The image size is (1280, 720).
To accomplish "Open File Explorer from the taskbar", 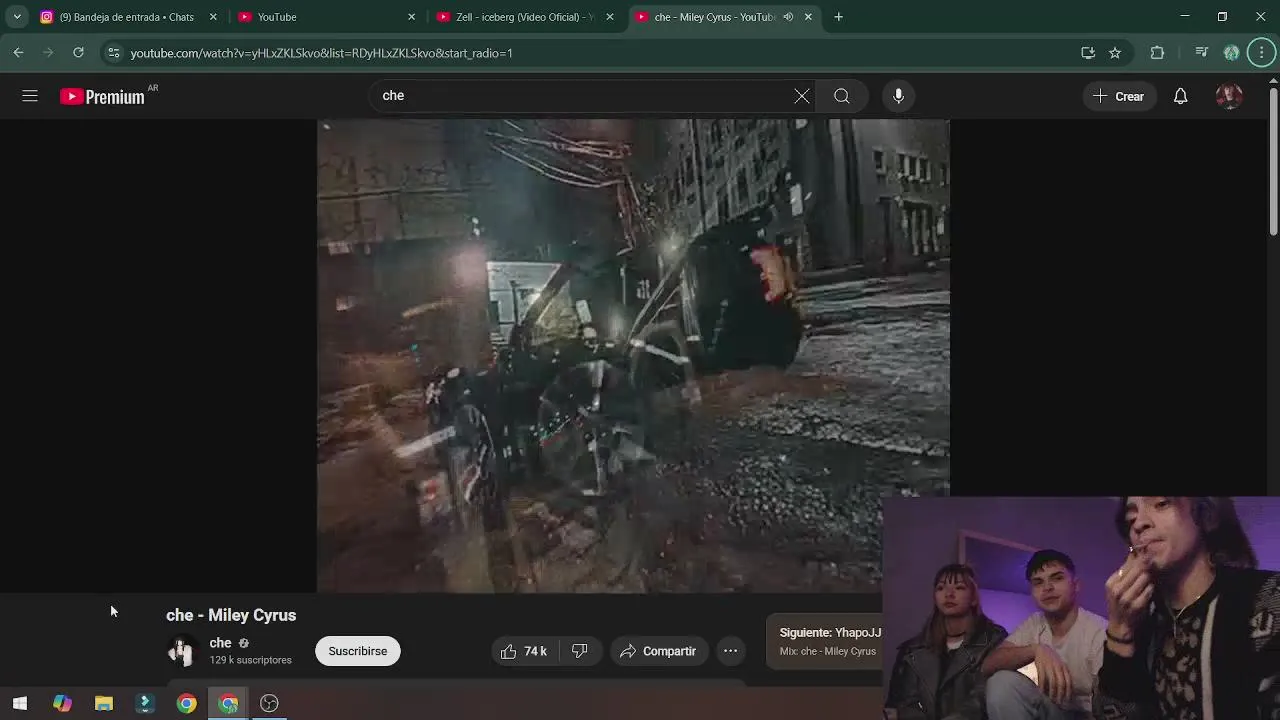I will [x=104, y=703].
